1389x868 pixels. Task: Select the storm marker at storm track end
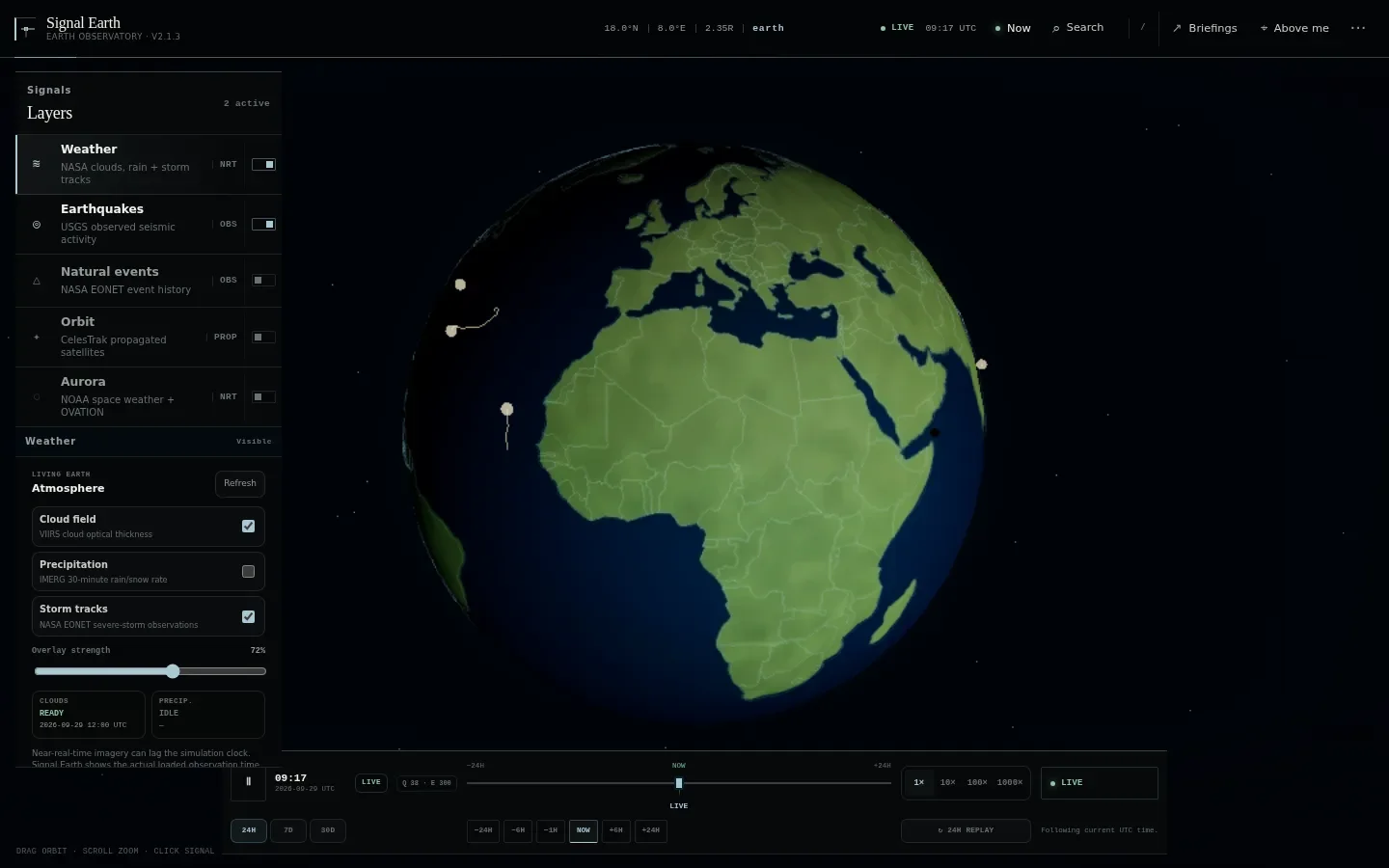pyautogui.click(x=451, y=331)
